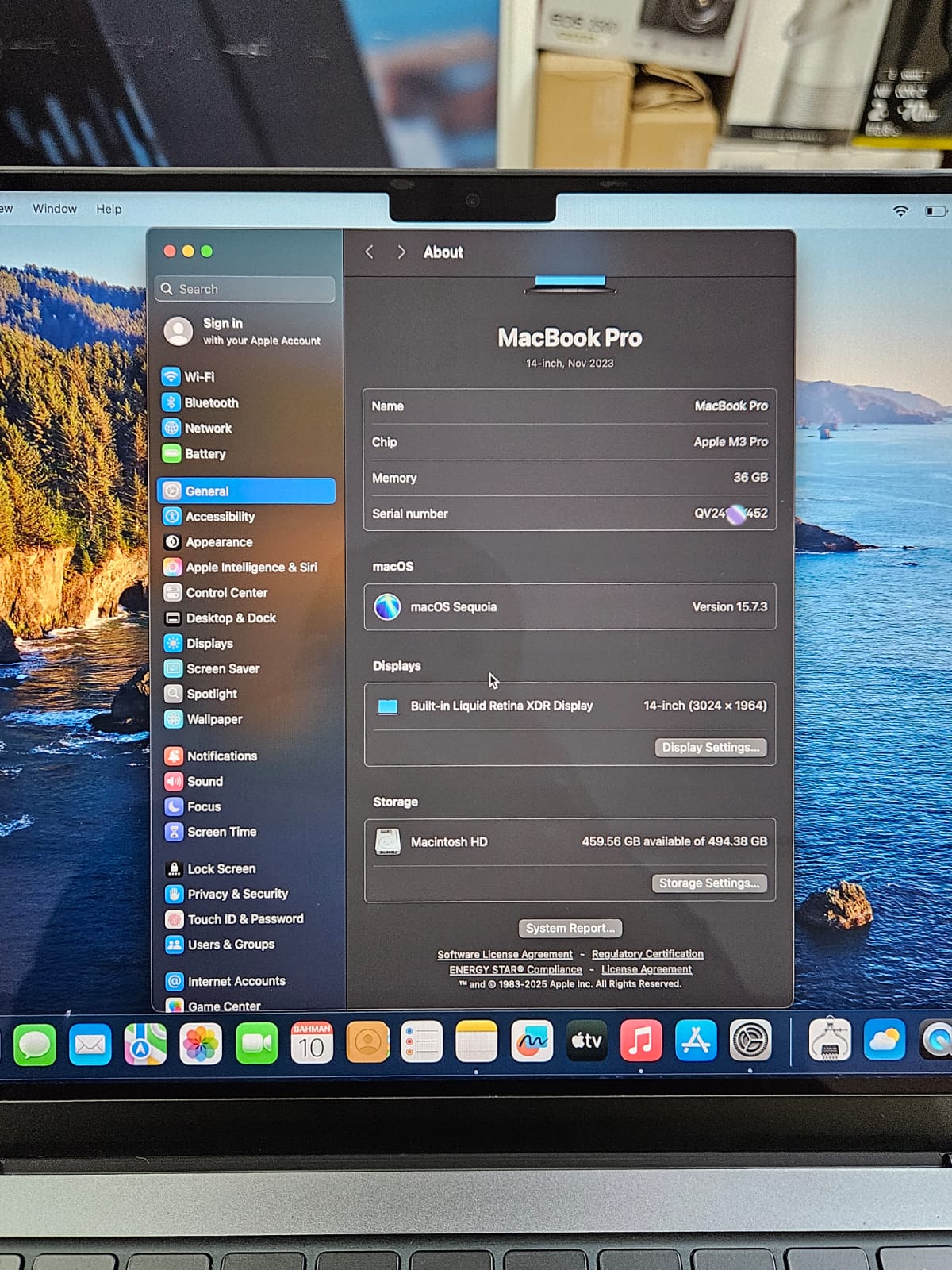This screenshot has width=952, height=1270.
Task: Click System Report button
Action: (570, 929)
